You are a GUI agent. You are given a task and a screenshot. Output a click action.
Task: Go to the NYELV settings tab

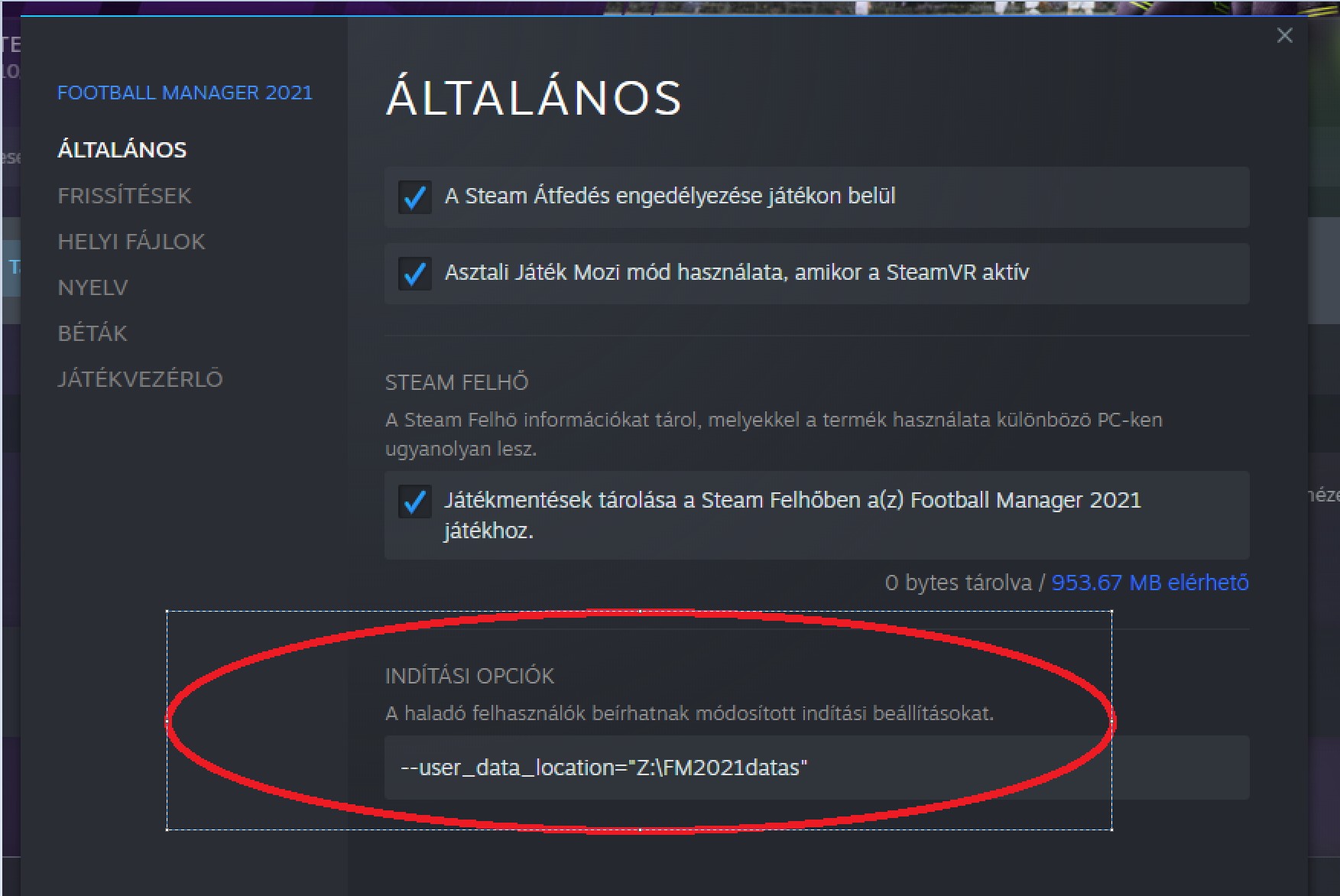tap(92, 287)
